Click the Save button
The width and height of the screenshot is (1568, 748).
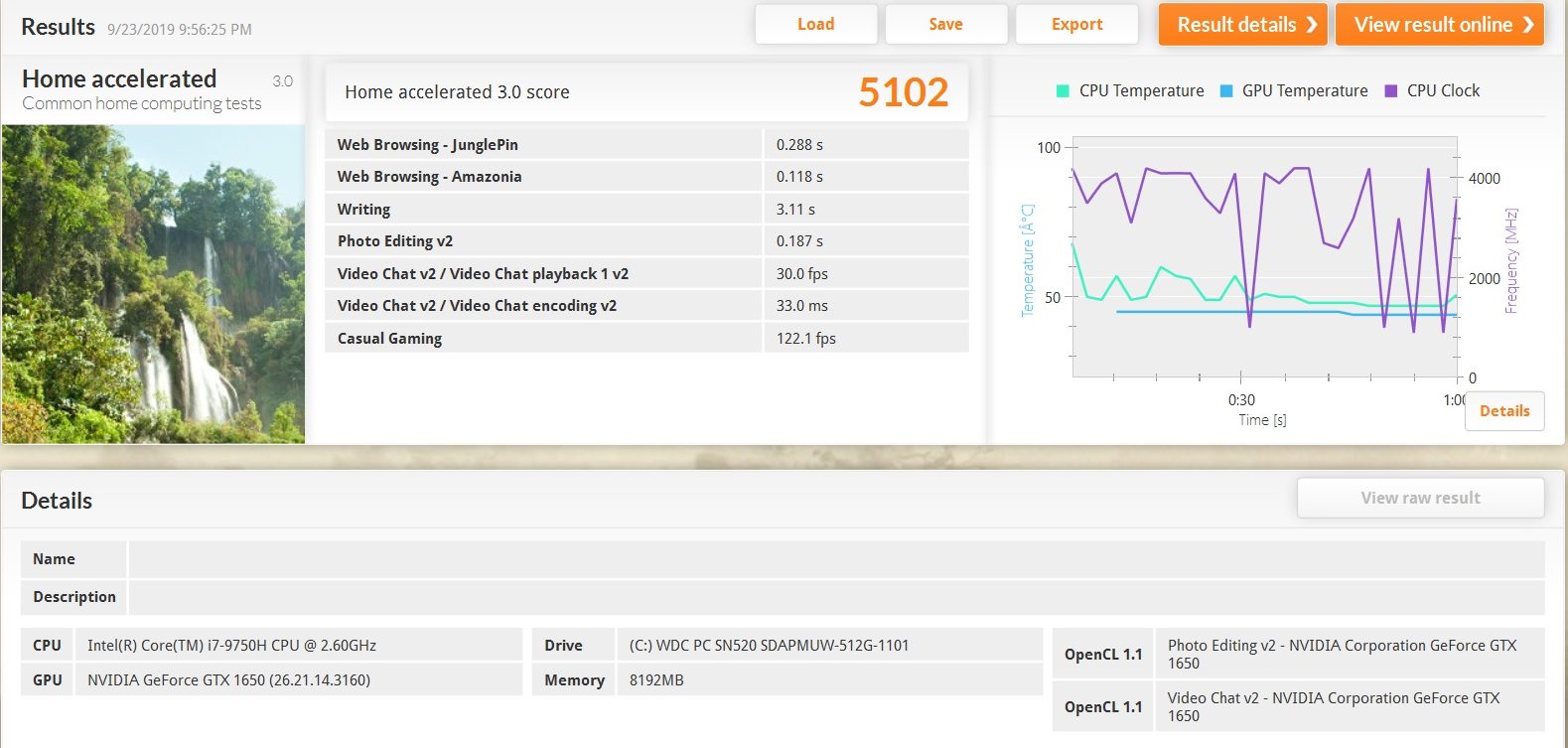click(945, 25)
